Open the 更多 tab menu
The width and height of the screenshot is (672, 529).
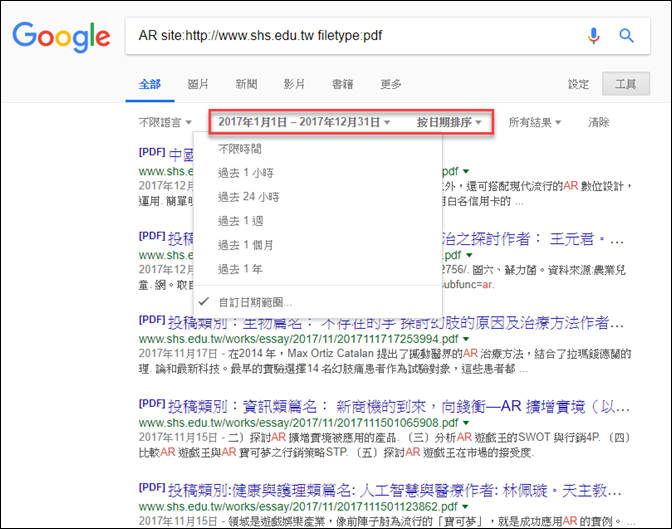391,84
